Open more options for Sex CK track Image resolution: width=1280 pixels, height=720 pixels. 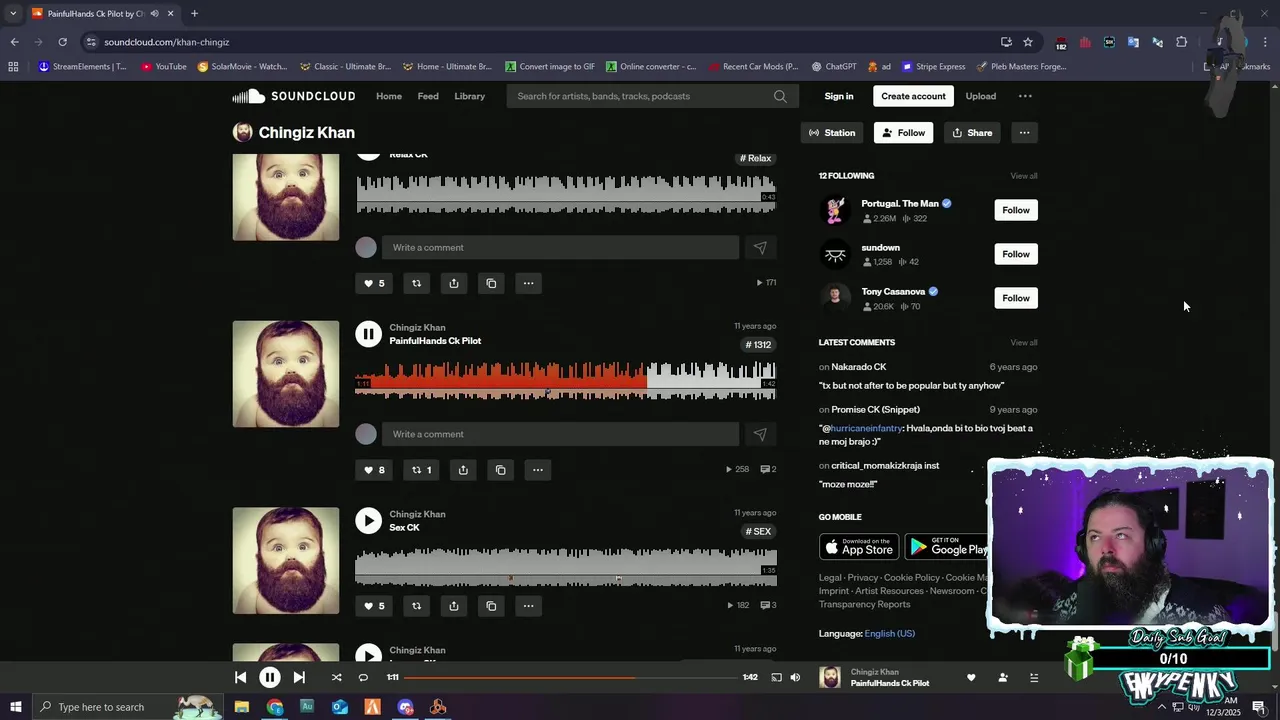[528, 606]
